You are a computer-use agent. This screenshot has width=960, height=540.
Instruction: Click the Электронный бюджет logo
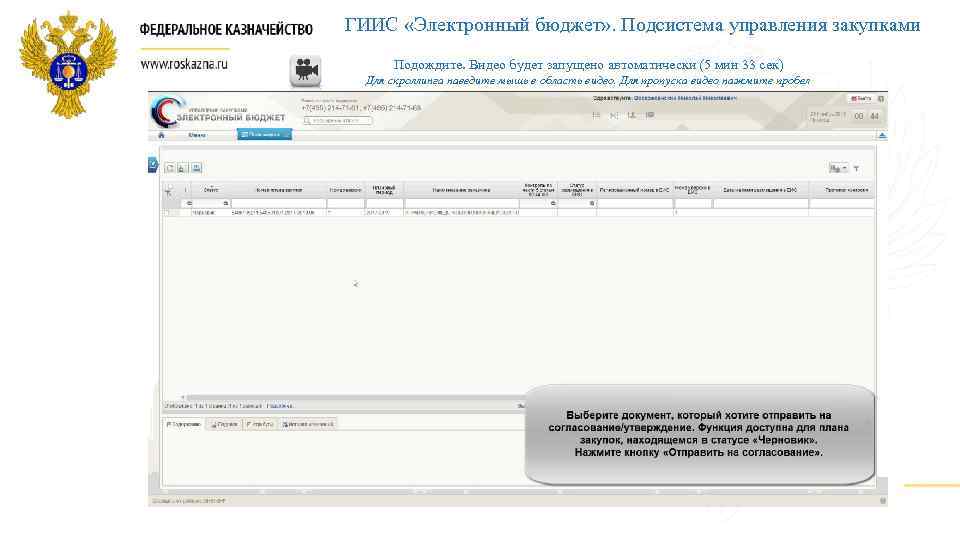point(219,112)
